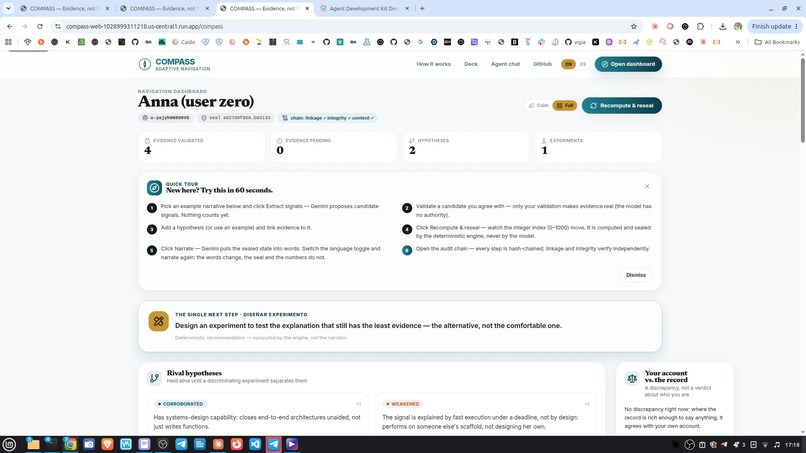Image resolution: width=806 pixels, height=453 pixels.
Task: Dismiss the quick tour
Action: tap(636, 275)
